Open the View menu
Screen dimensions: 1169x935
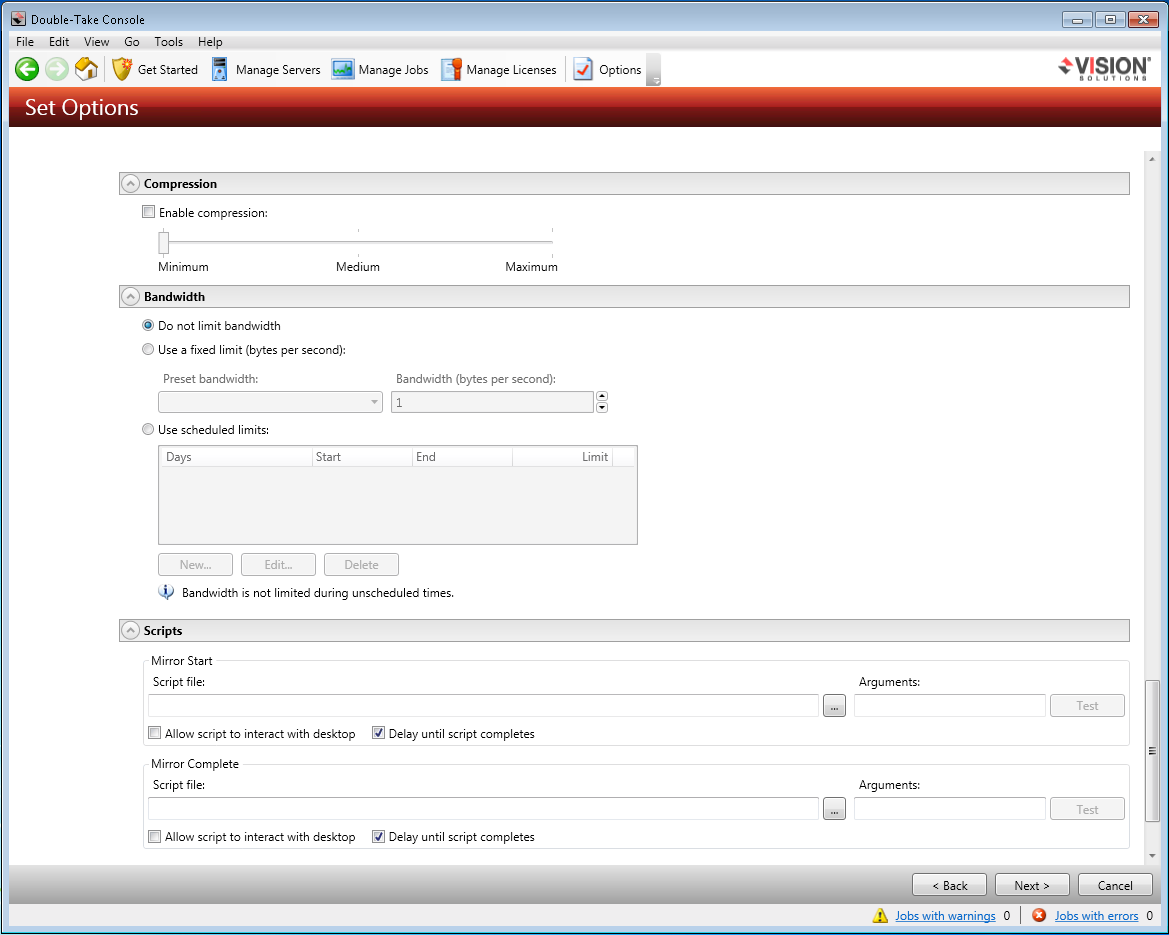click(x=97, y=42)
